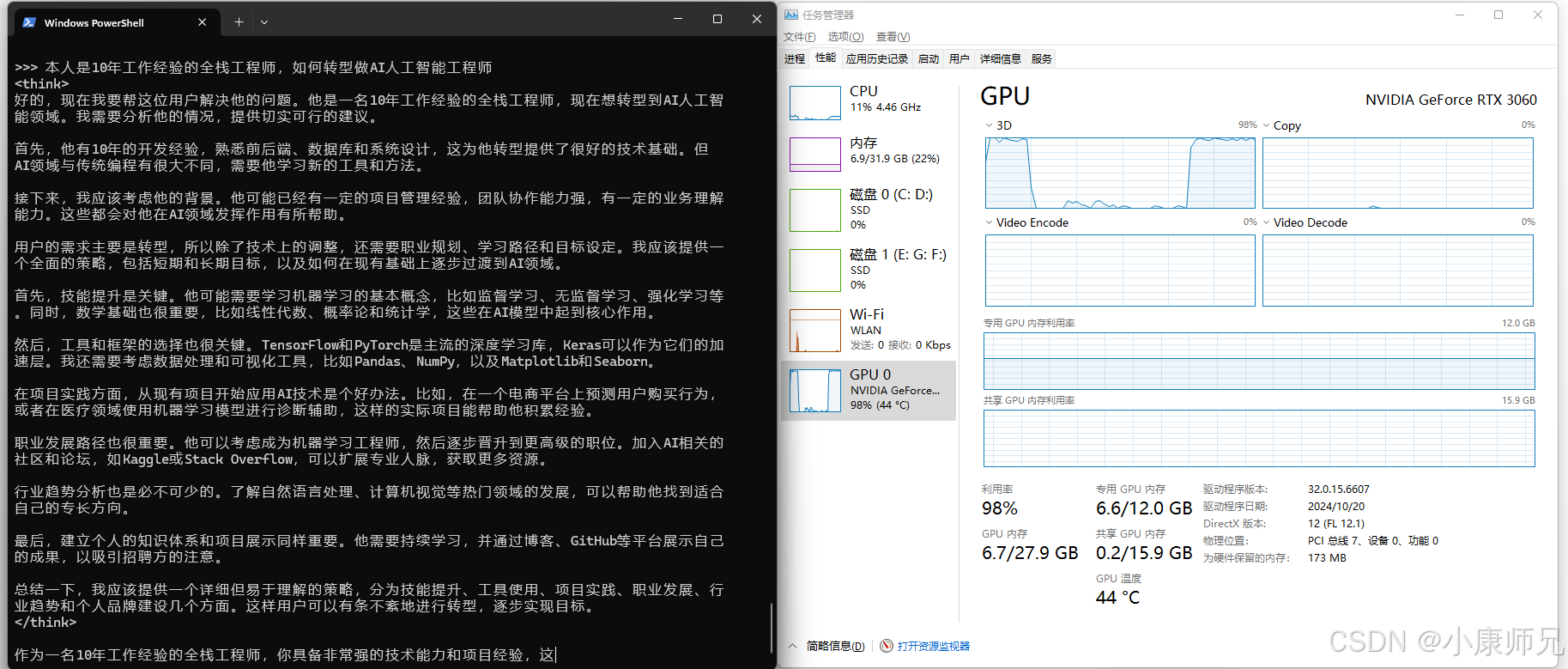Click the </think> closing tag in terminal
Screen dimensions: 1568x669
pos(45,623)
